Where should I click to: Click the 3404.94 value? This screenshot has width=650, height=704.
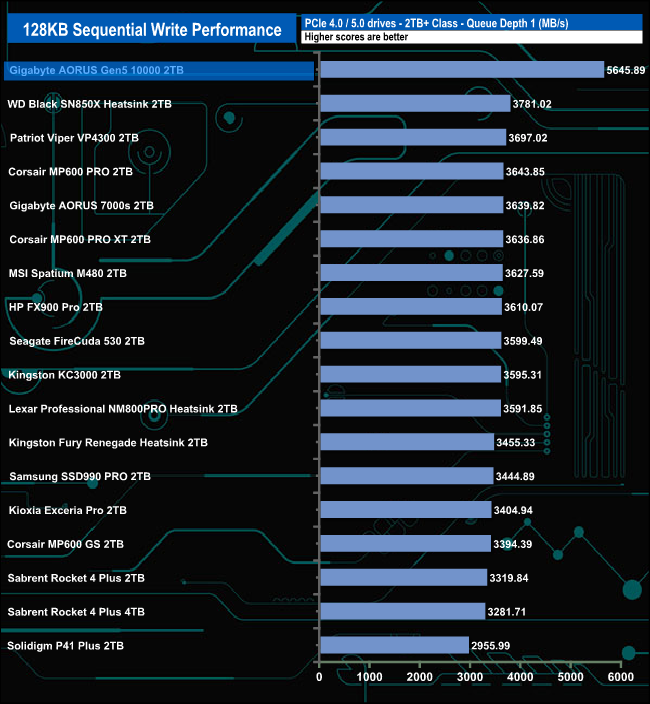[513, 510]
